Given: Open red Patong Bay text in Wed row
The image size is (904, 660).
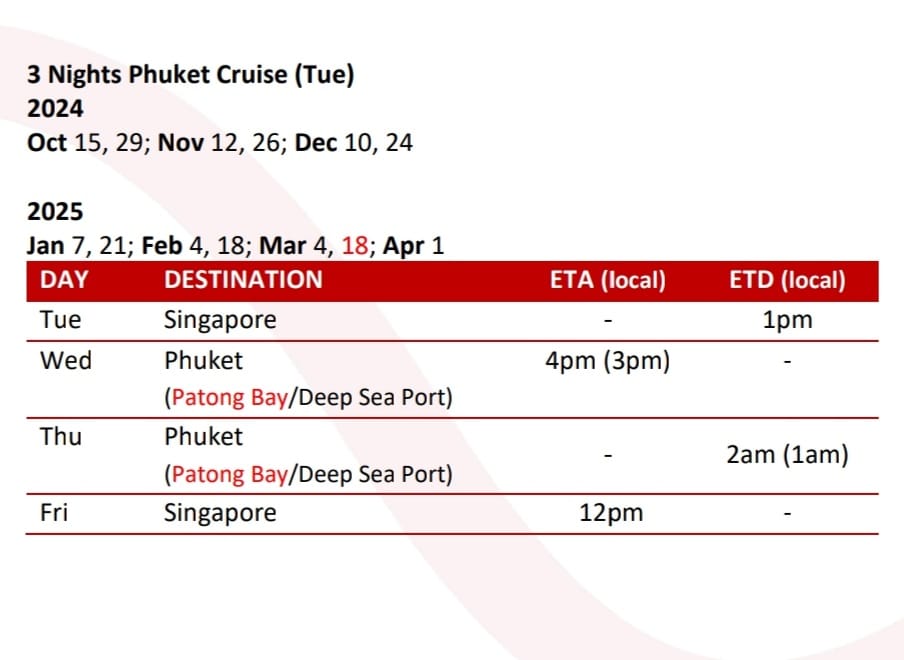Looking at the screenshot, I should coord(229,397).
